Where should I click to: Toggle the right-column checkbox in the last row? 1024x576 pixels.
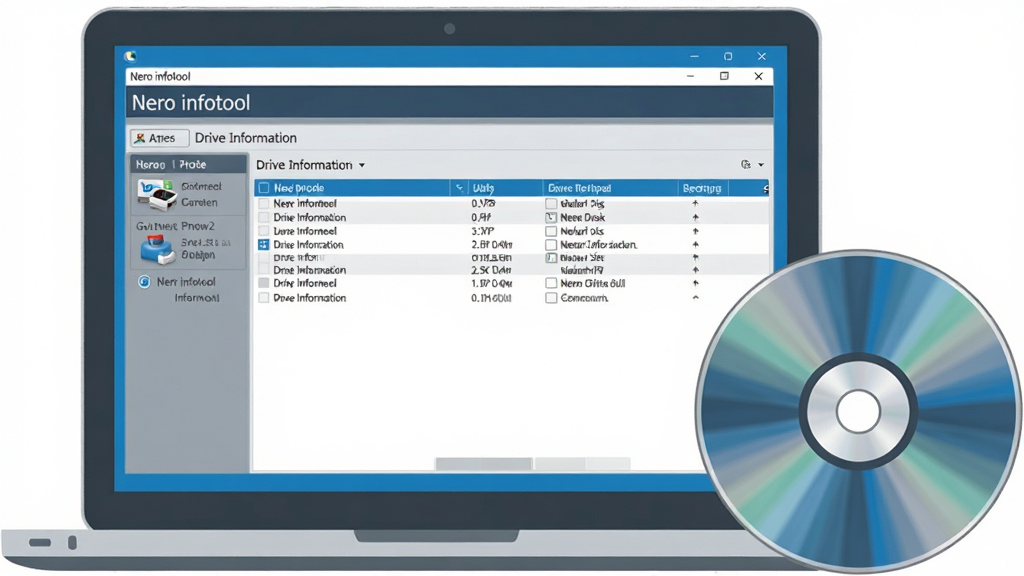coord(551,298)
